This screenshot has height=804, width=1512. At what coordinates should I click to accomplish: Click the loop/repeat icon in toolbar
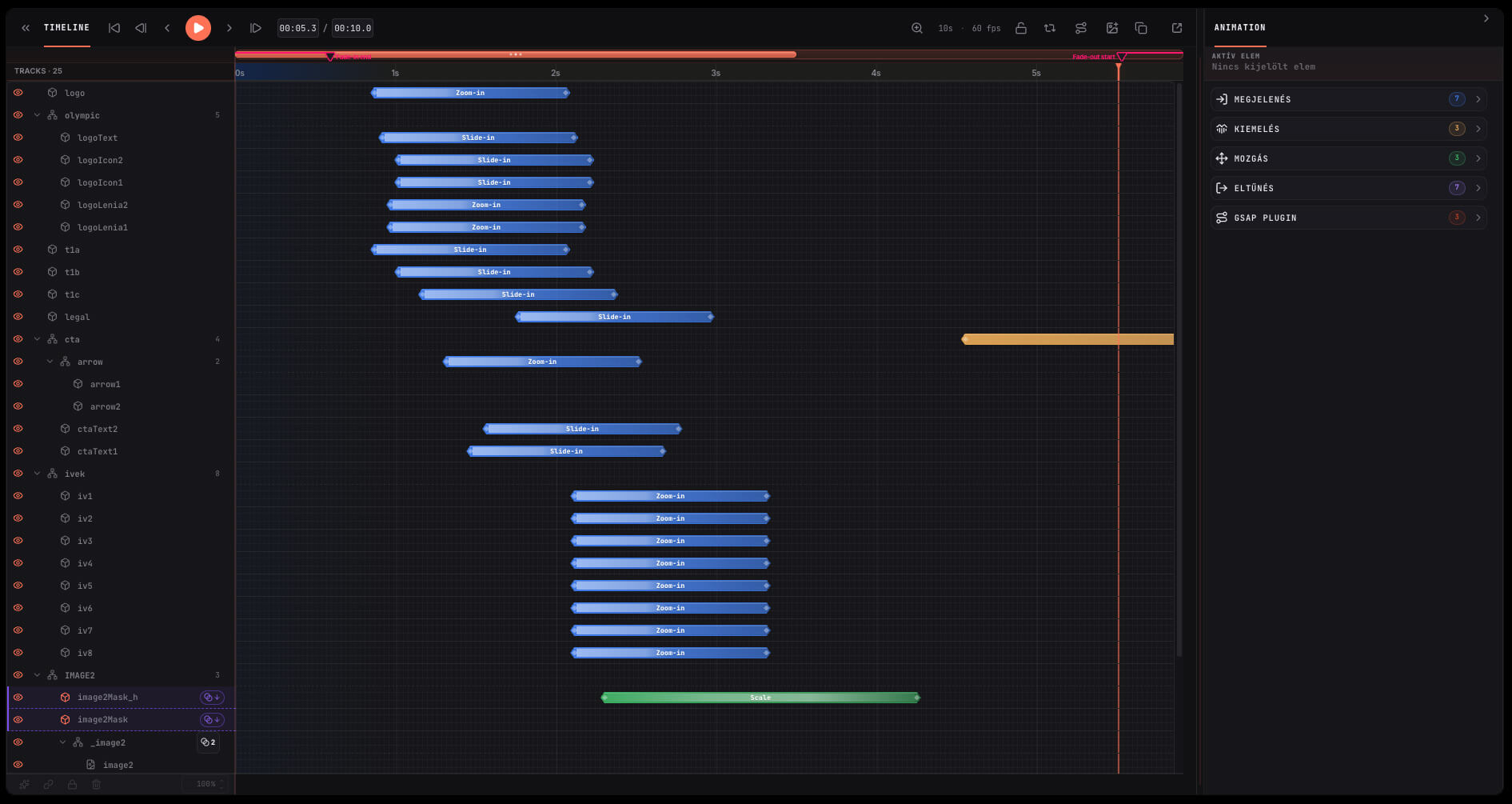[1050, 28]
